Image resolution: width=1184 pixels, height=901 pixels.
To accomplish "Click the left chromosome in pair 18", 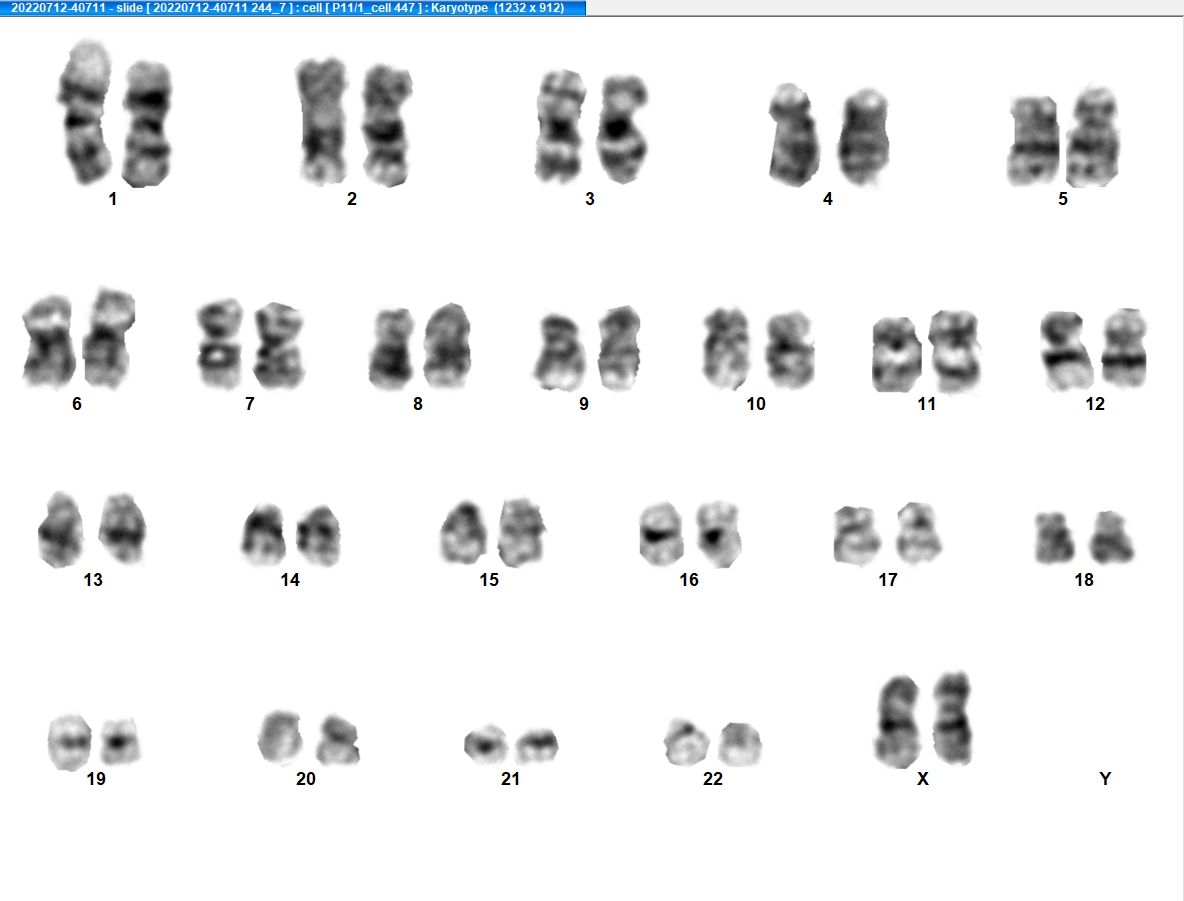I will pyautogui.click(x=1055, y=538).
